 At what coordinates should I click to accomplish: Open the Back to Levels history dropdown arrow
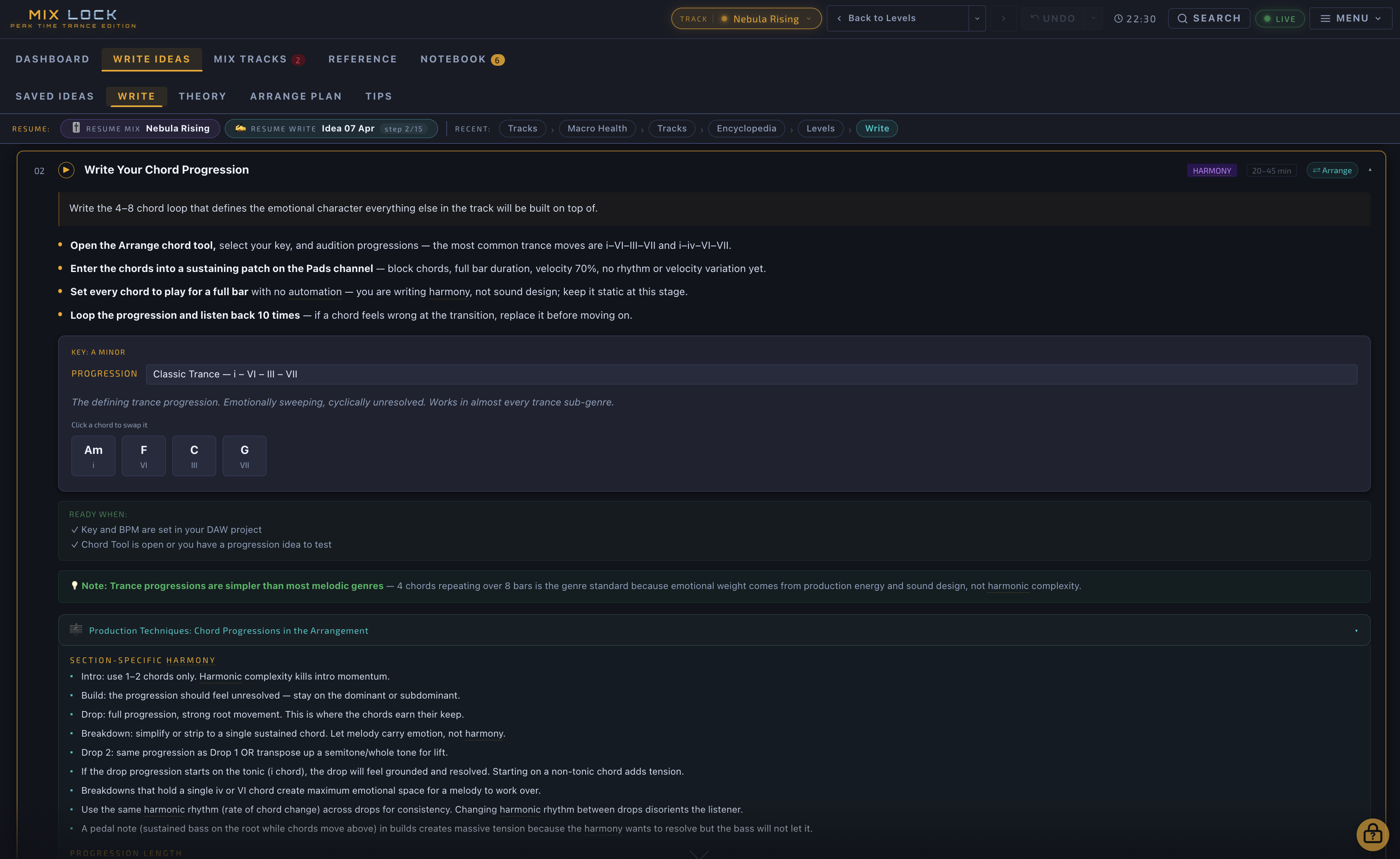click(977, 19)
